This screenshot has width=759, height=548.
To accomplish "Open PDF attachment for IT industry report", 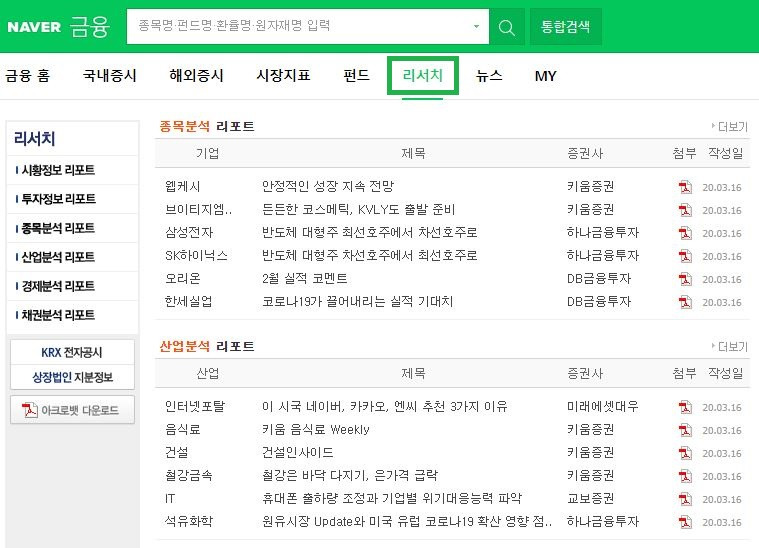I will (685, 499).
